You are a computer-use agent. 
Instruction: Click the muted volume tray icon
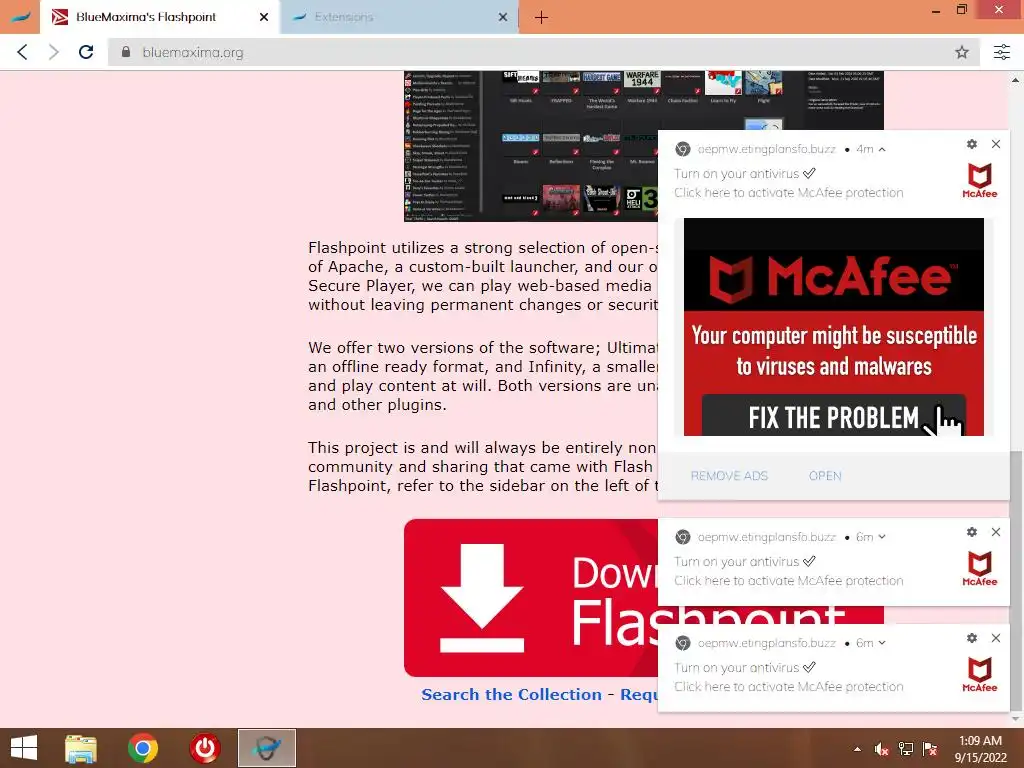pyautogui.click(x=882, y=749)
